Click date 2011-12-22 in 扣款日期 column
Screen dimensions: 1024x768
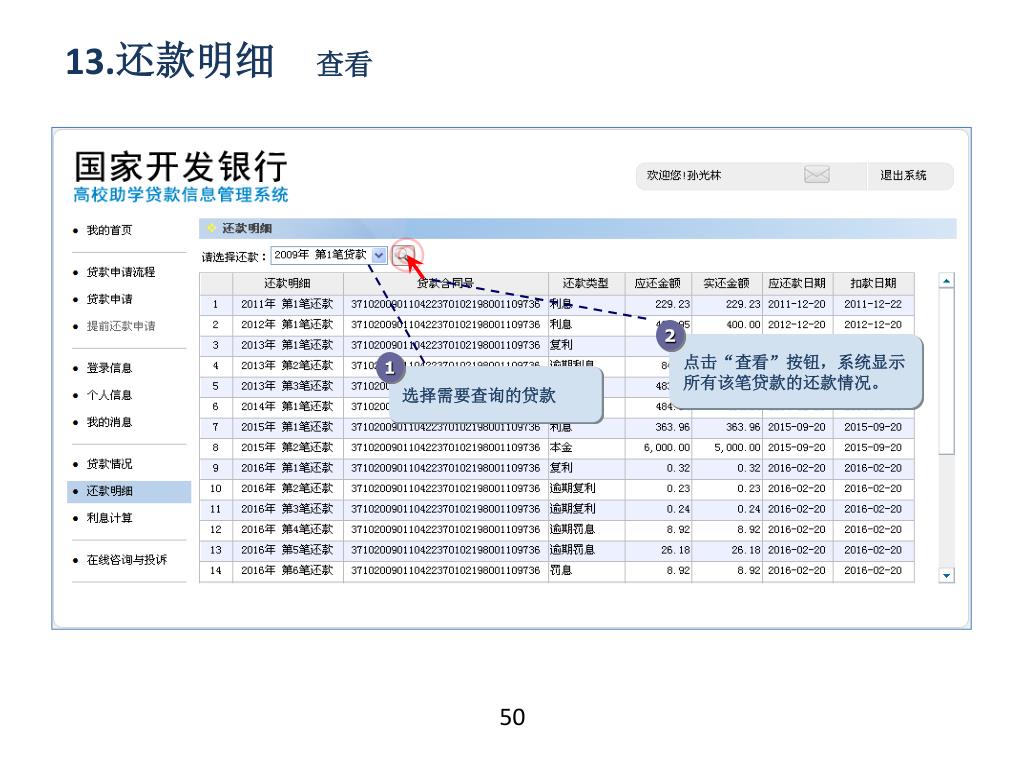point(872,304)
